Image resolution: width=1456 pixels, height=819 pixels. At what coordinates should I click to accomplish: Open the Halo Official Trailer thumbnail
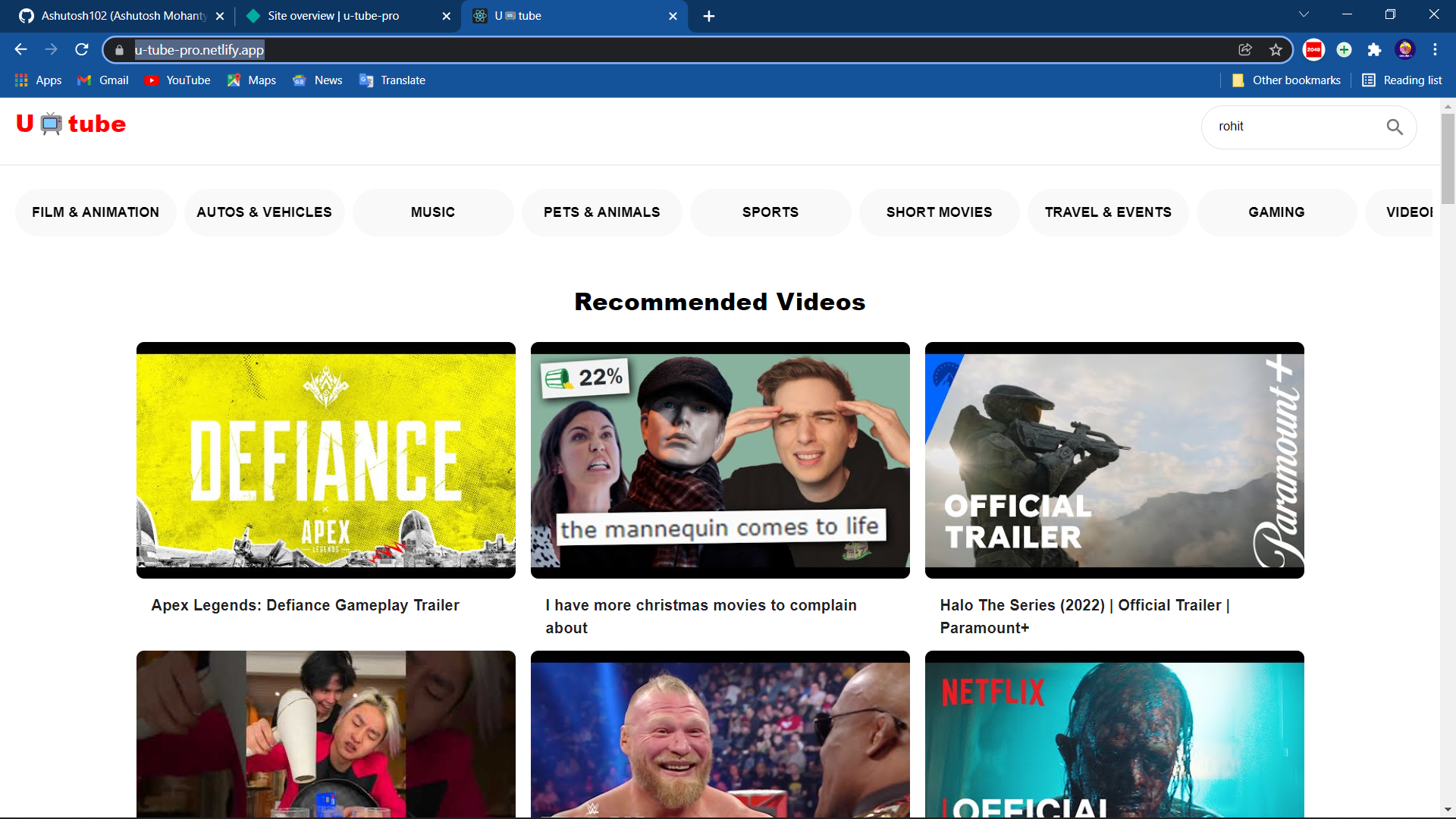1115,460
